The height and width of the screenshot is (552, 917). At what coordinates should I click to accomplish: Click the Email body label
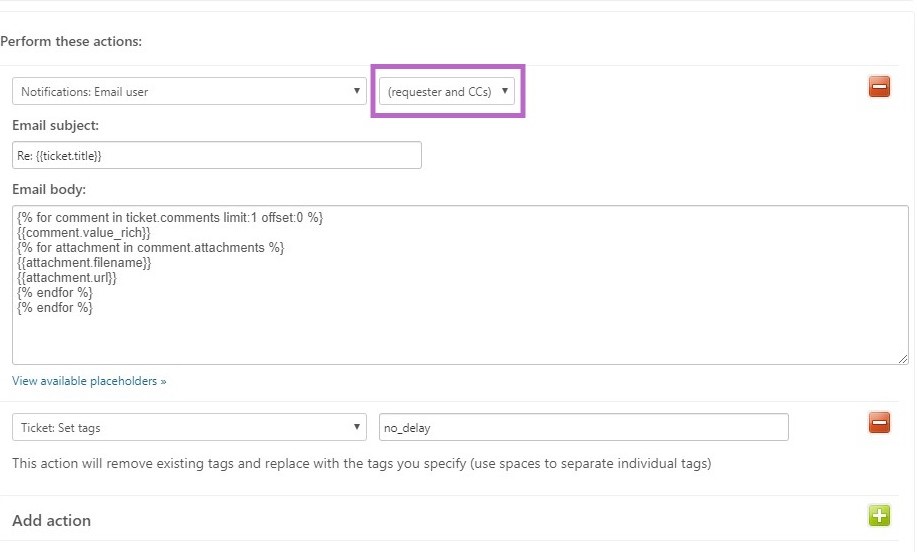[x=49, y=189]
